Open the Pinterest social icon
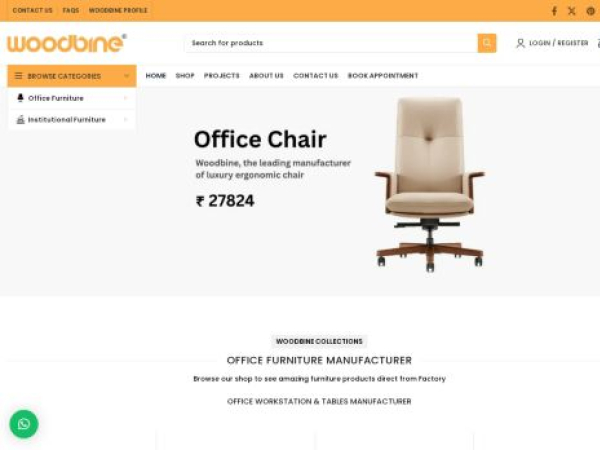 tap(591, 11)
